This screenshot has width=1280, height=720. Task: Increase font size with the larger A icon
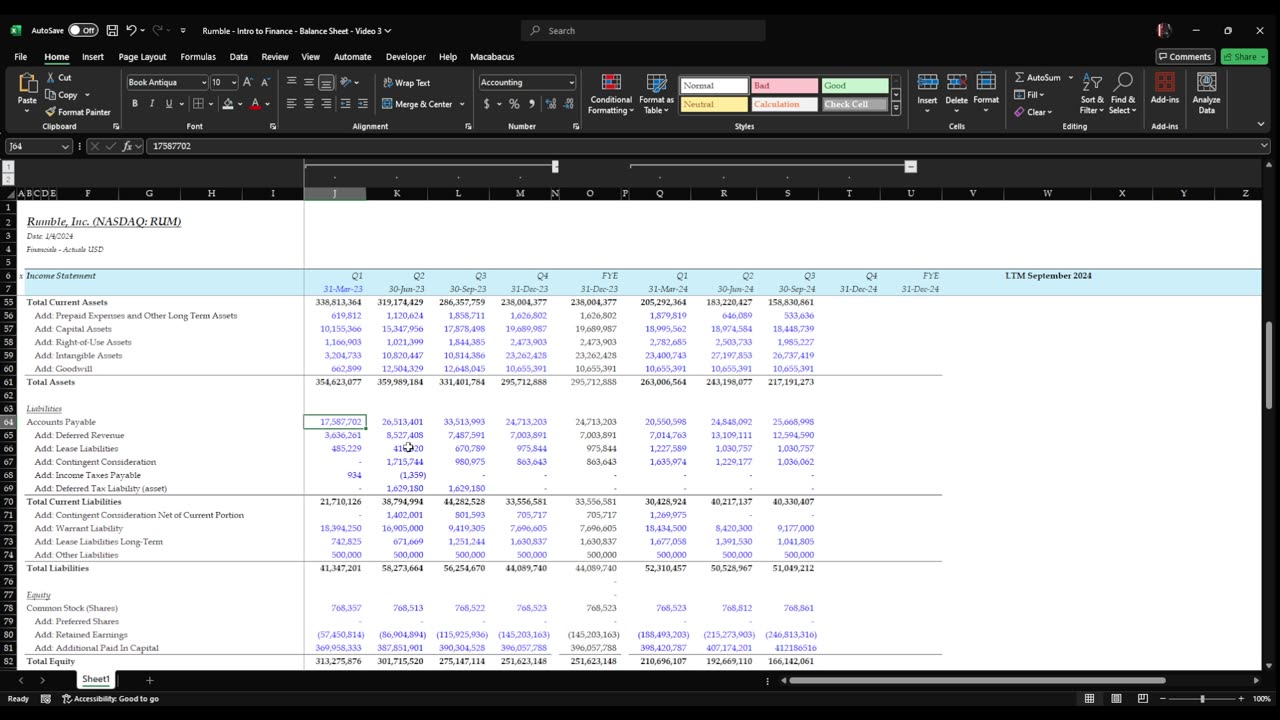(248, 82)
